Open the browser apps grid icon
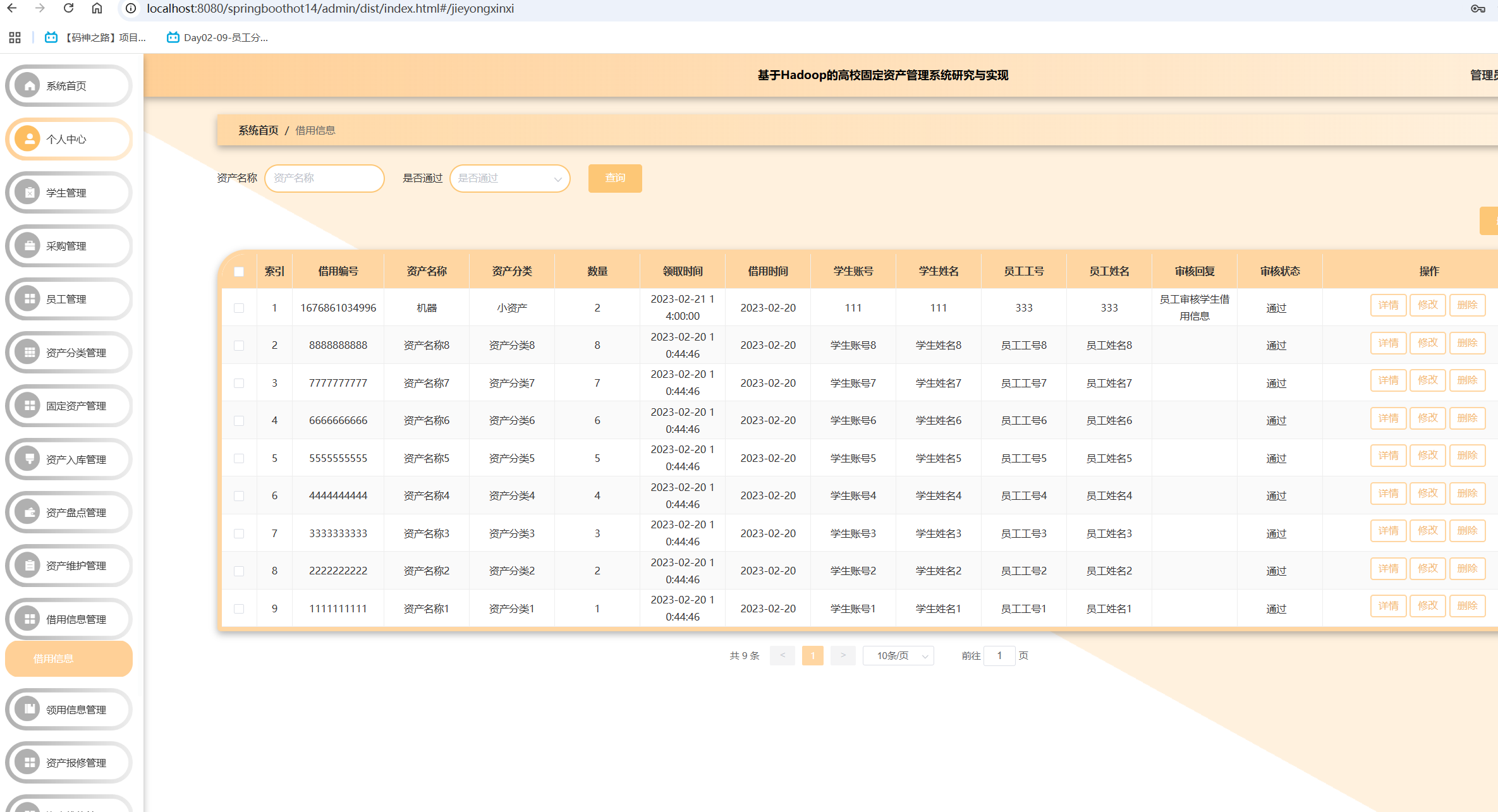The width and height of the screenshot is (1498, 812). tap(15, 37)
